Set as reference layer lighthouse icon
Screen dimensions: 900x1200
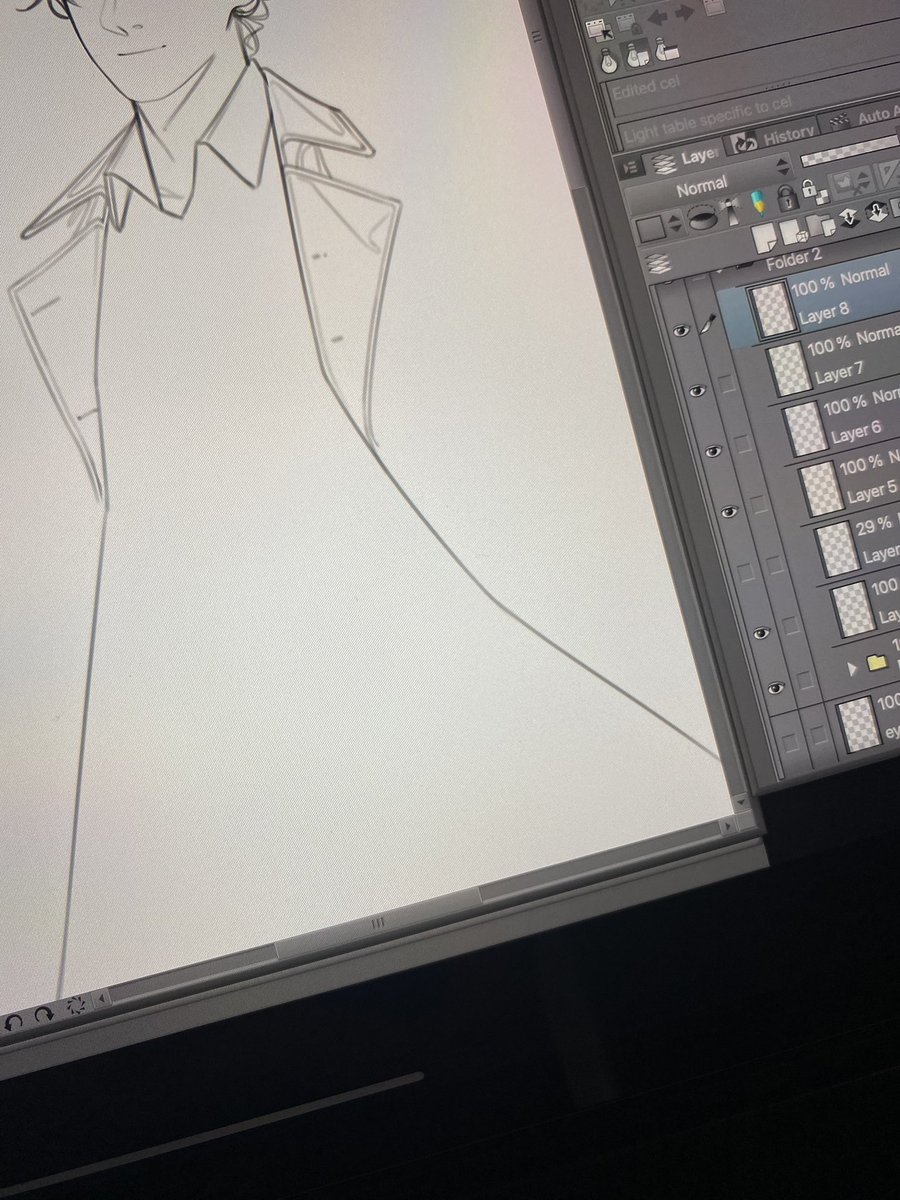pyautogui.click(x=731, y=211)
